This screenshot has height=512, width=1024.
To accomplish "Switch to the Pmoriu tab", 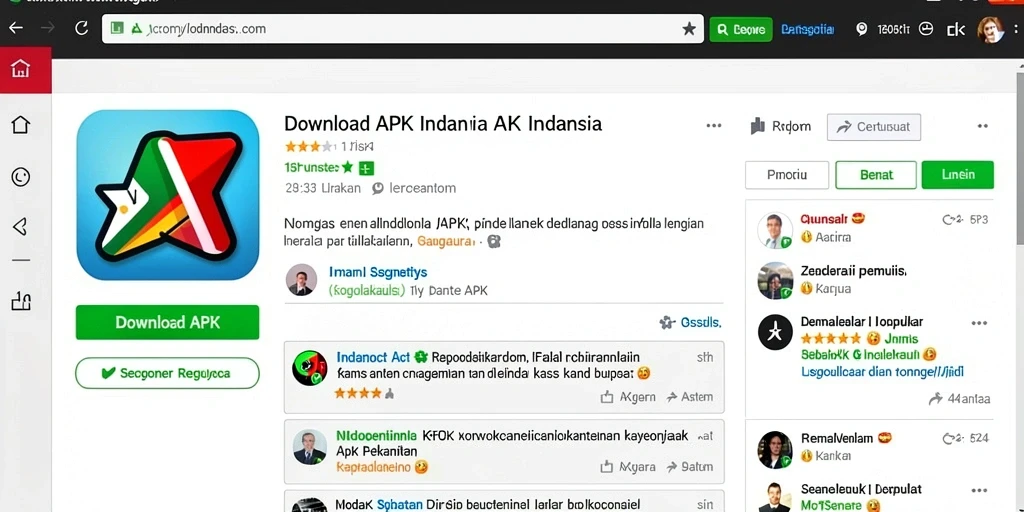I will (787, 175).
